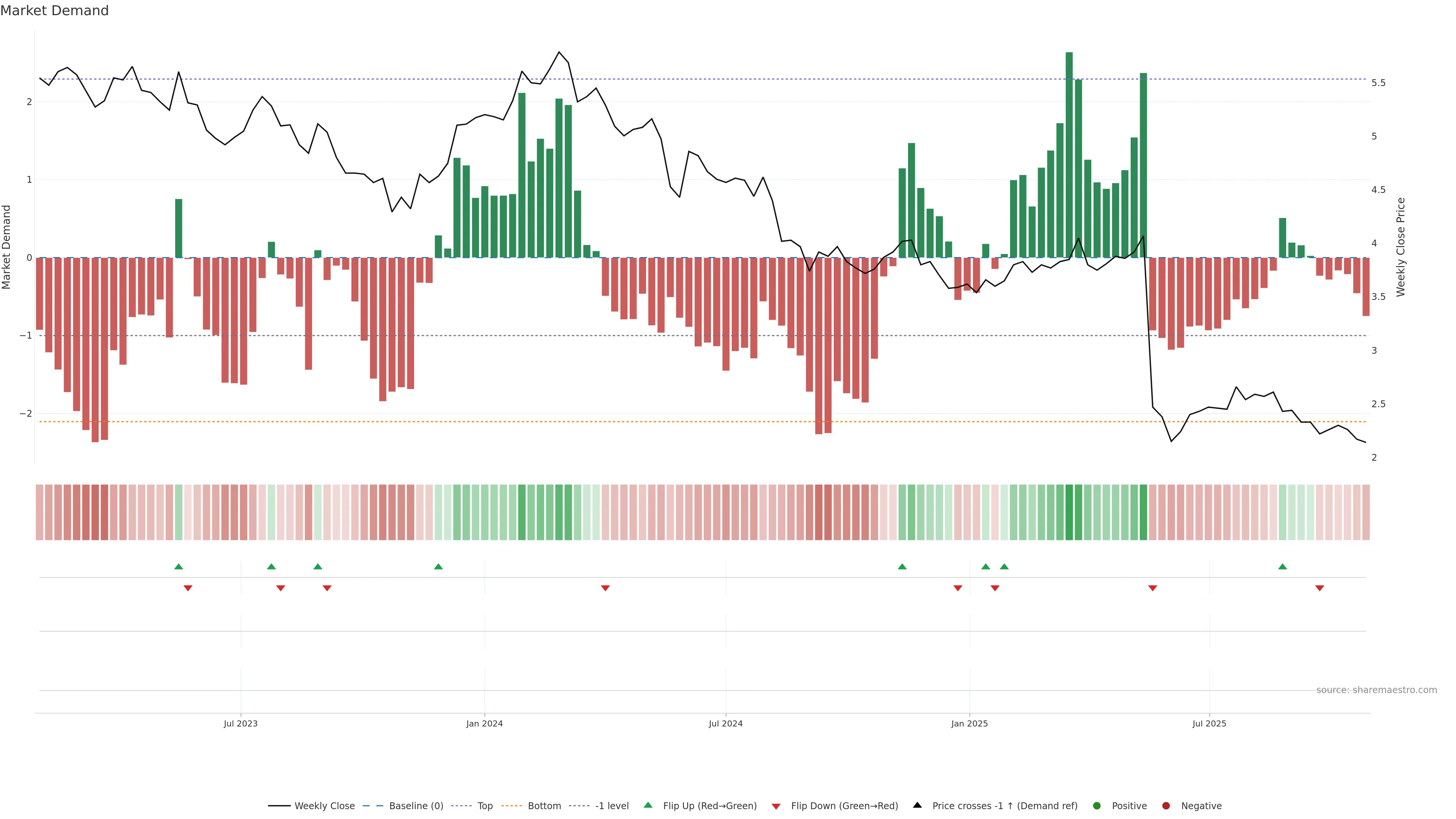
Task: Click the lone red flip-down marker between Jan and Jul 2024
Action: (606, 588)
